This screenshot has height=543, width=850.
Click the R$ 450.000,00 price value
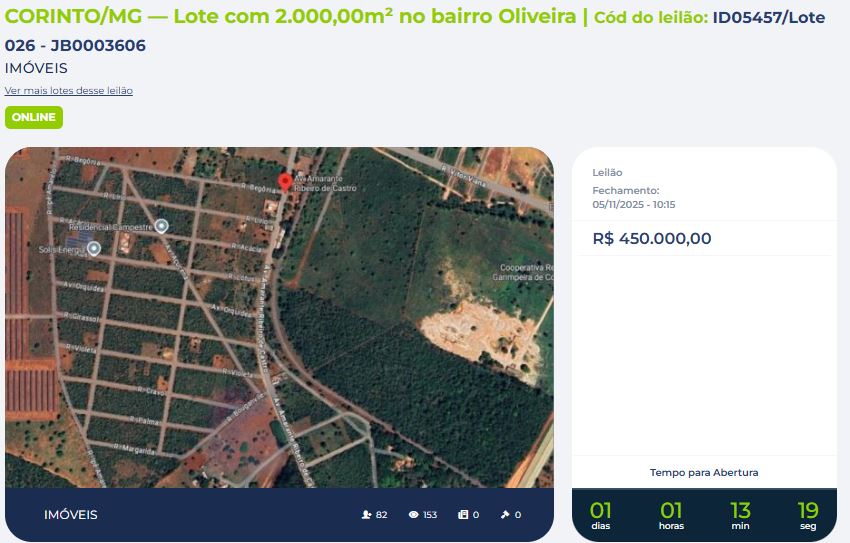coord(652,238)
